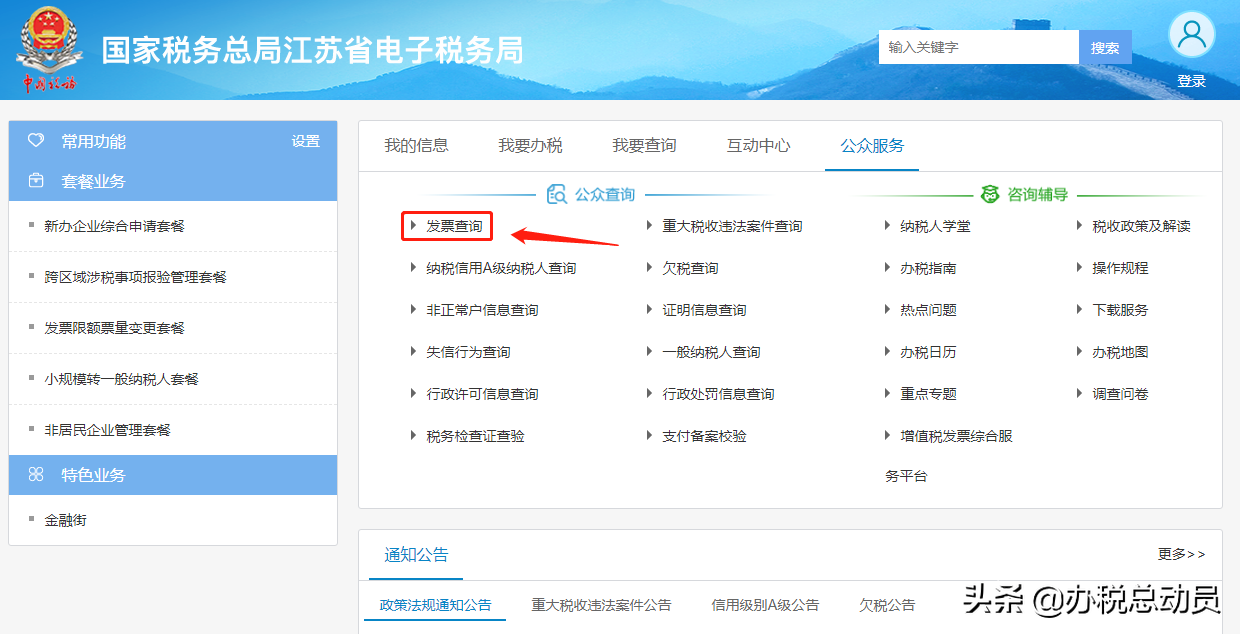Click the magnifier icon inside the 搜索 button
This screenshot has width=1240, height=634.
[1105, 46]
